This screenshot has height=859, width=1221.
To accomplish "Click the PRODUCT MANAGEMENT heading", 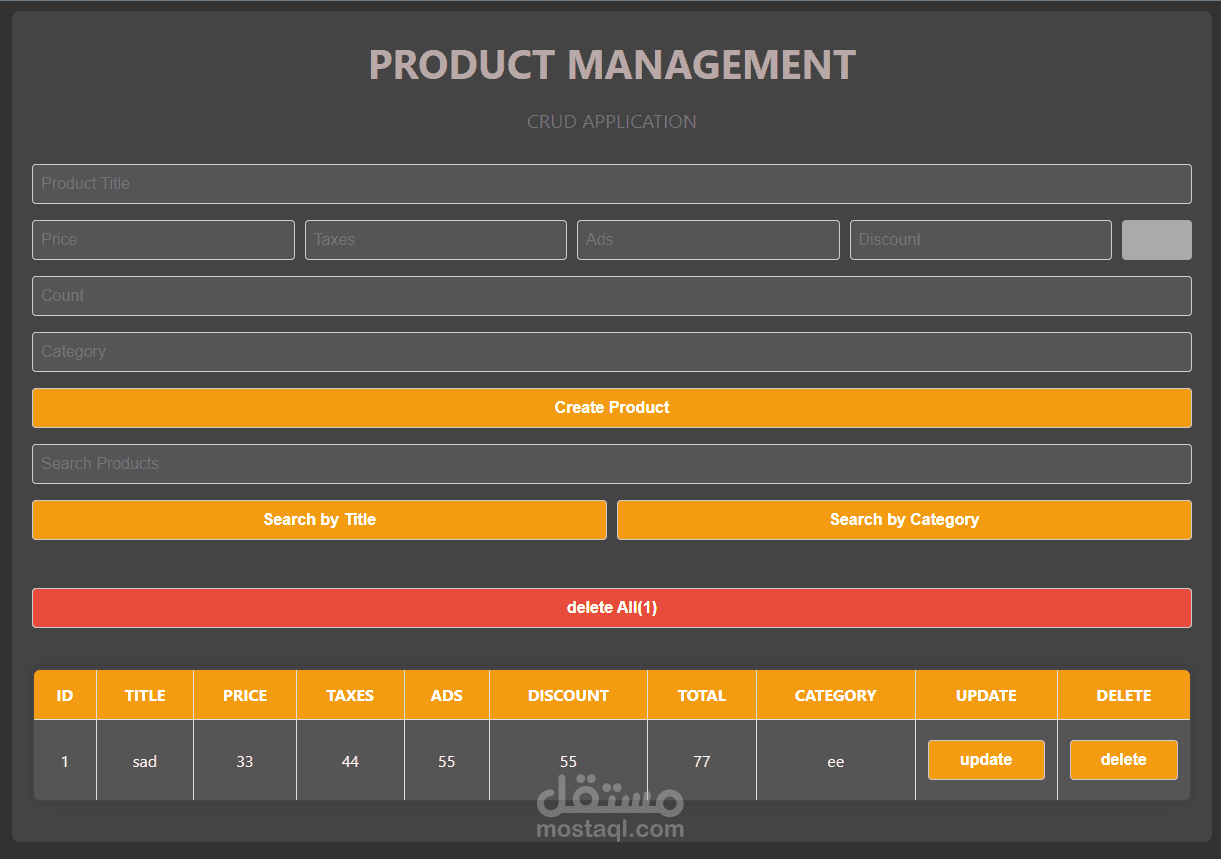I will pyautogui.click(x=612, y=65).
